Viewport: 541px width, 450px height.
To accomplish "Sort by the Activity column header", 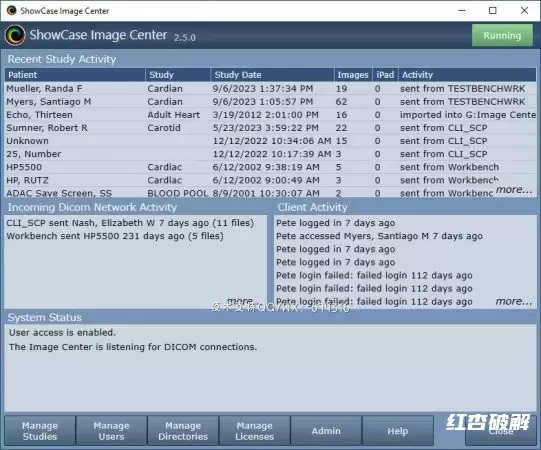I will (x=468, y=75).
